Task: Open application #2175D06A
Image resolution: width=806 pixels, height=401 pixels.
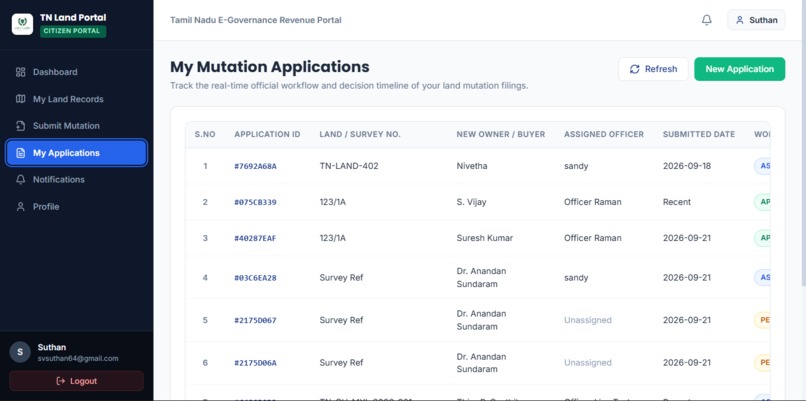Action: tap(255, 363)
